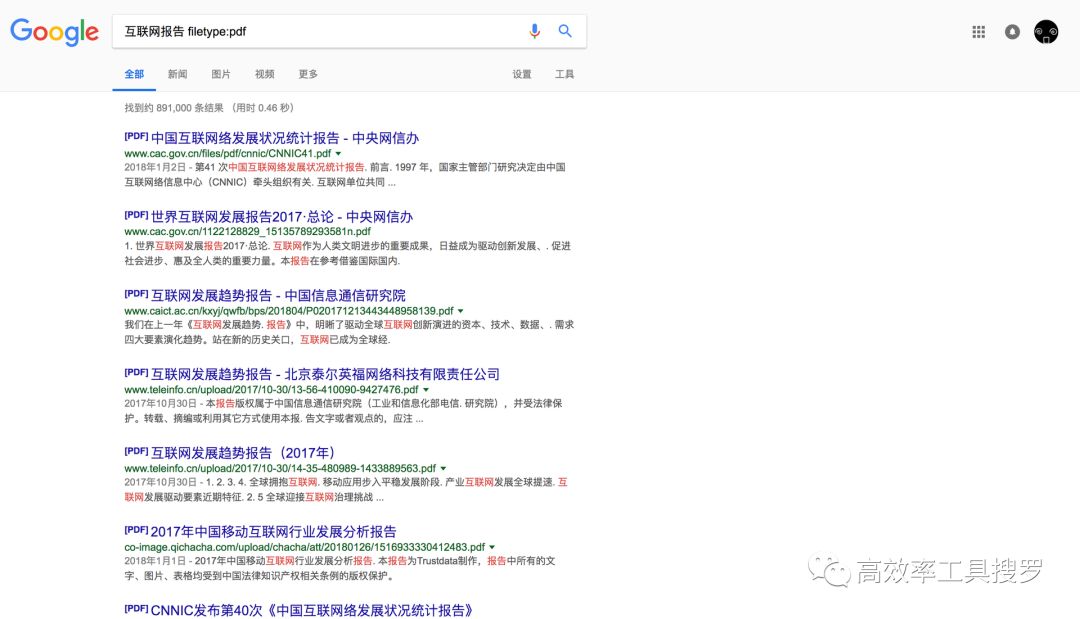Switch to the 视频 tab

[264, 74]
